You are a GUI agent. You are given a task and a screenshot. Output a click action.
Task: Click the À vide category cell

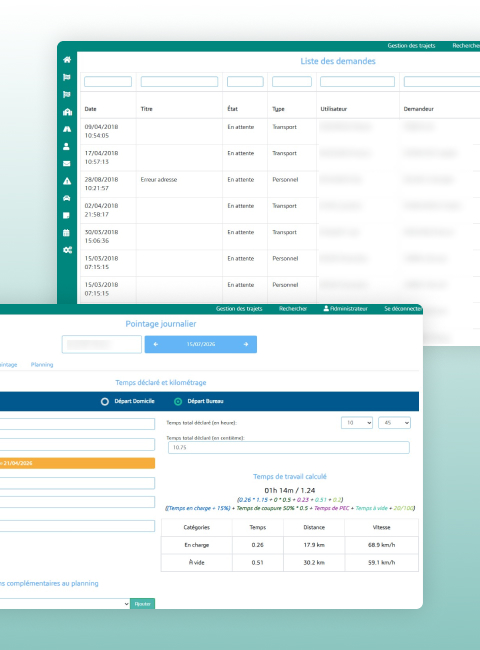click(196, 563)
